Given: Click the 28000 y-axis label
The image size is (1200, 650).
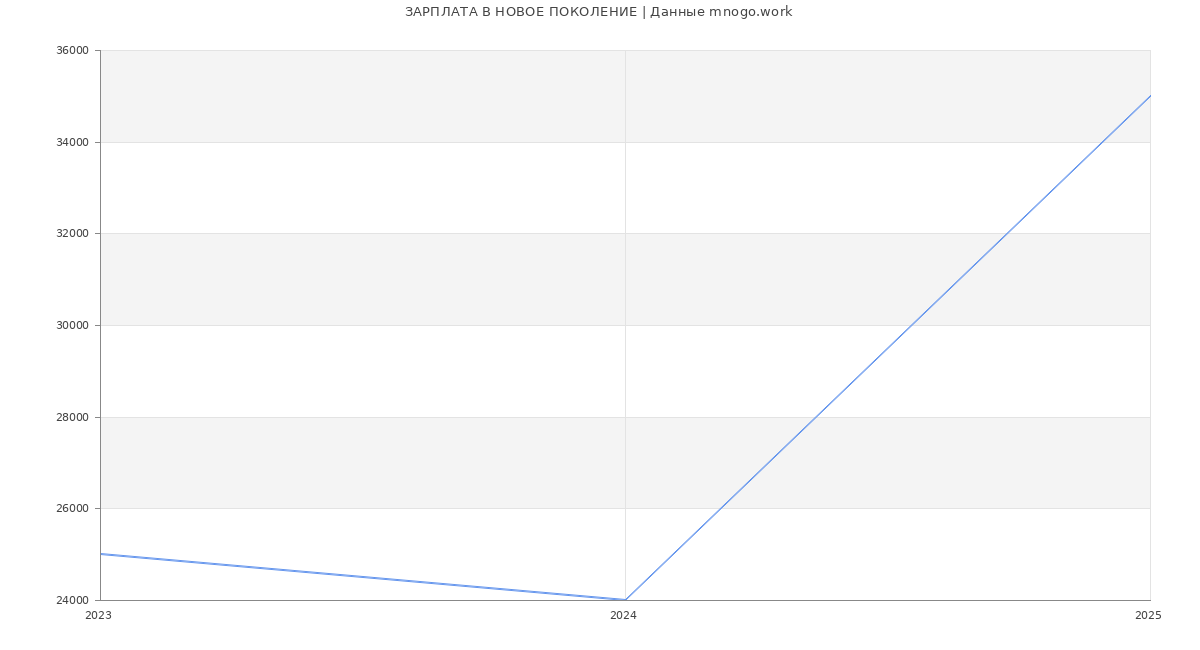Looking at the screenshot, I should point(72,417).
